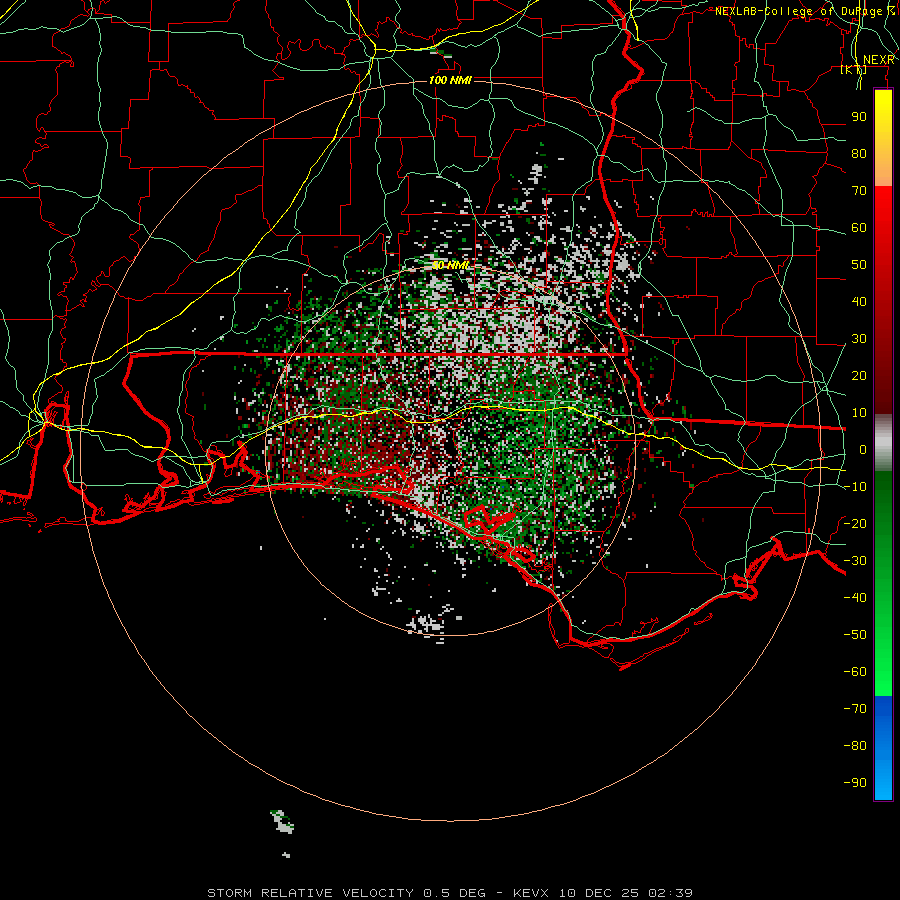This screenshot has height=900, width=900.
Task: Click the 30 value on velocity scale
Action: point(859,339)
